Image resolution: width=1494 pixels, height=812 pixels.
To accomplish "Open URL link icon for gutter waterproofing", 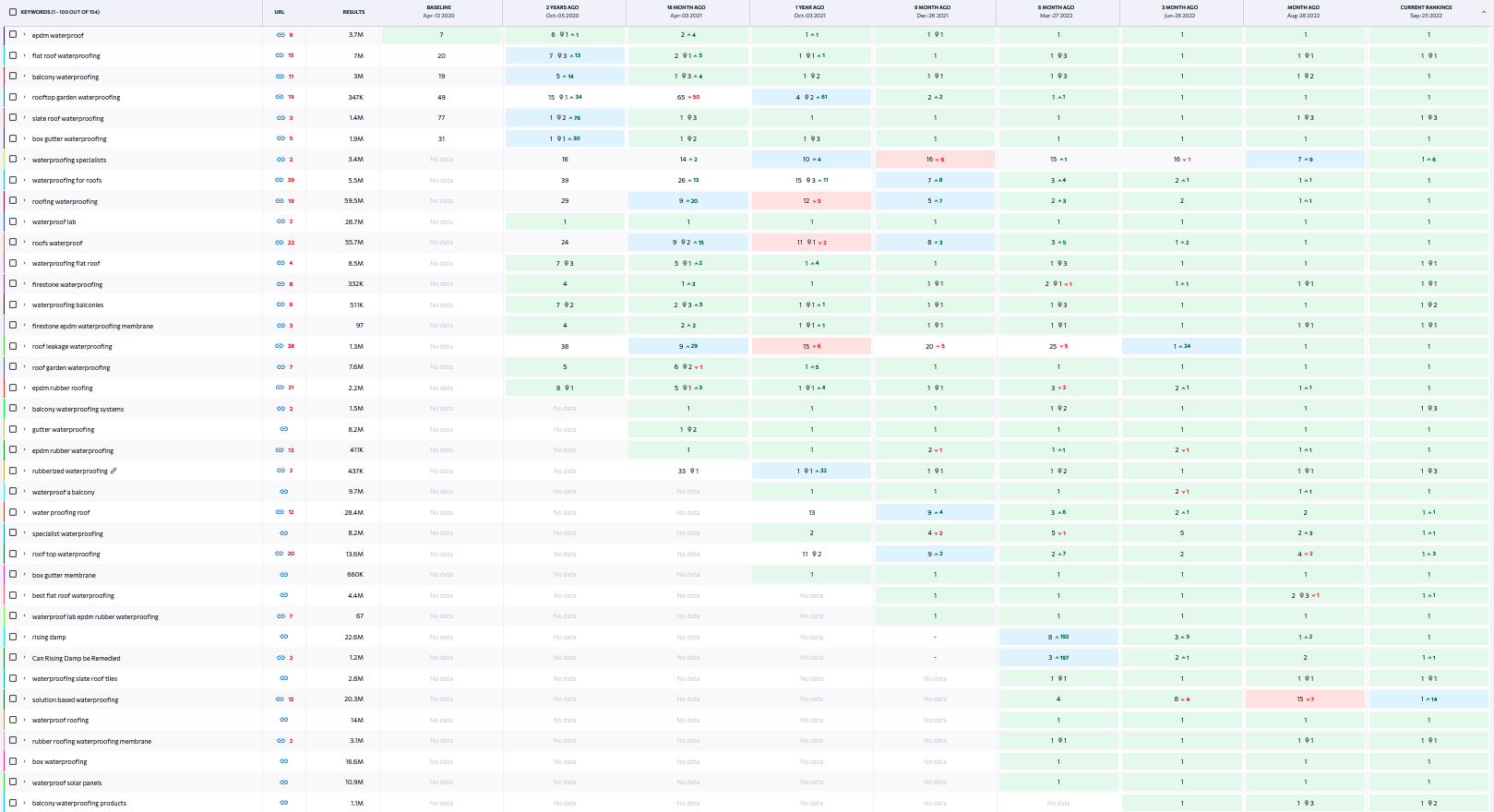I will click(x=283, y=429).
